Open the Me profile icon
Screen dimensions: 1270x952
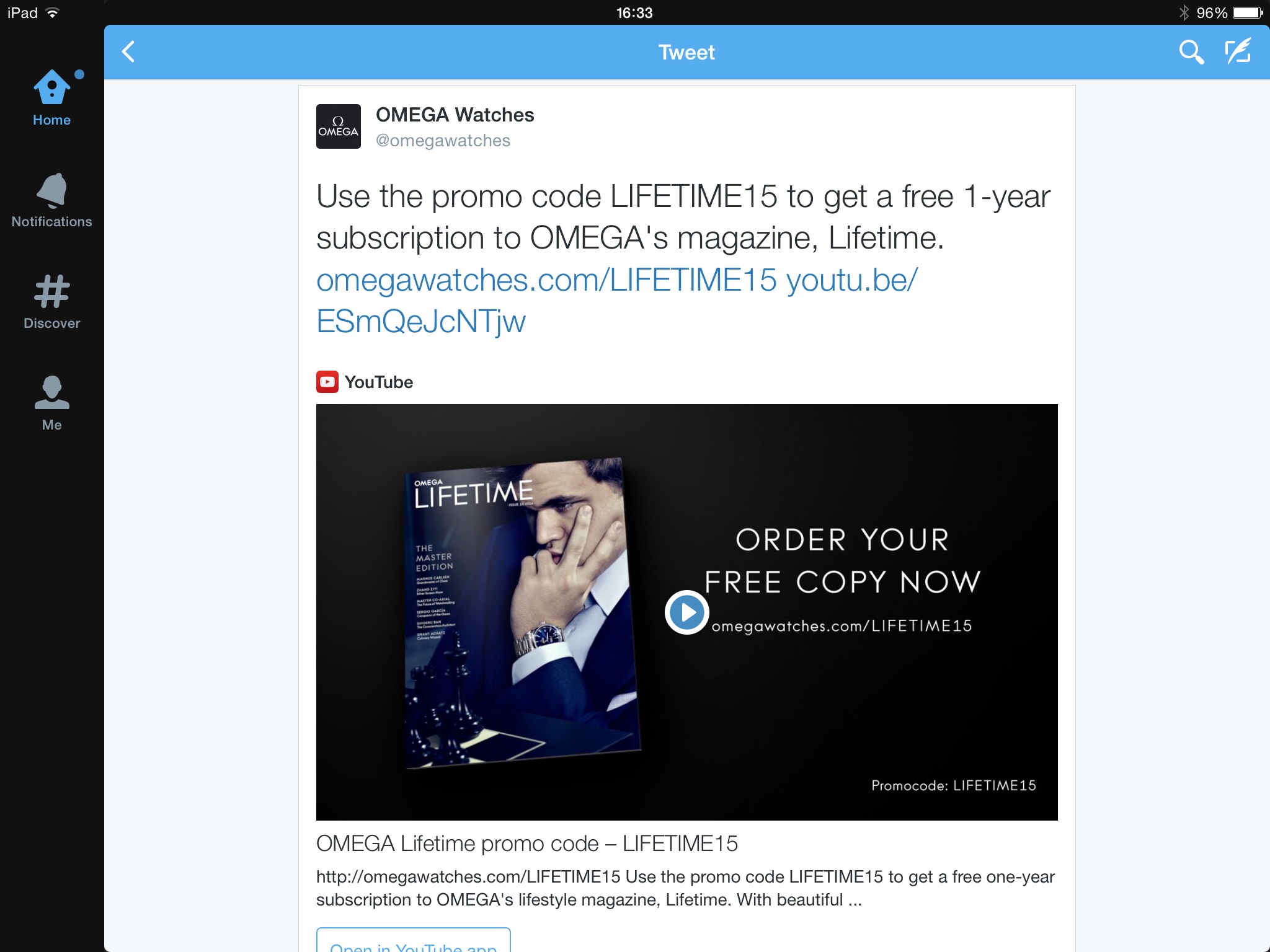[52, 403]
